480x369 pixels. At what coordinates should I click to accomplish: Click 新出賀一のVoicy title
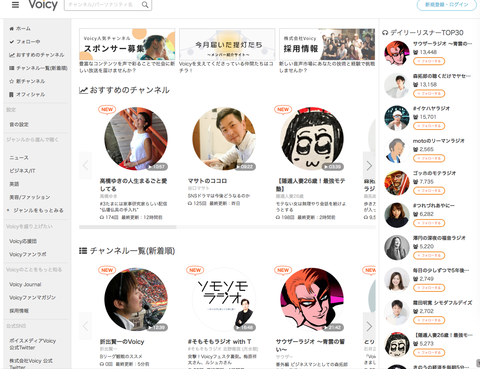pos(122,342)
